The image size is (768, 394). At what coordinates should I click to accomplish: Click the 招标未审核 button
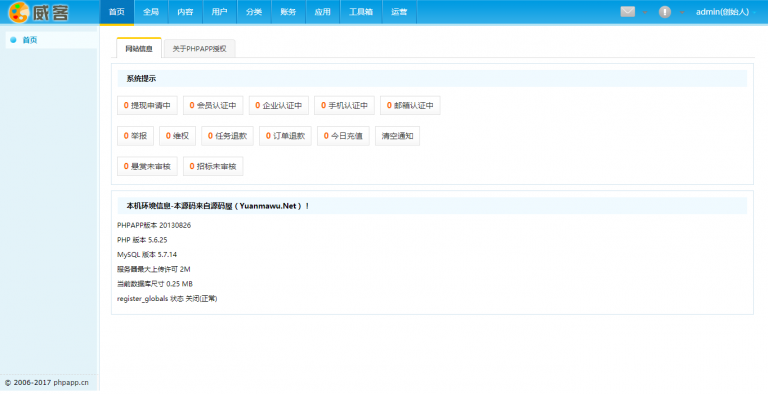pyautogui.click(x=213, y=166)
